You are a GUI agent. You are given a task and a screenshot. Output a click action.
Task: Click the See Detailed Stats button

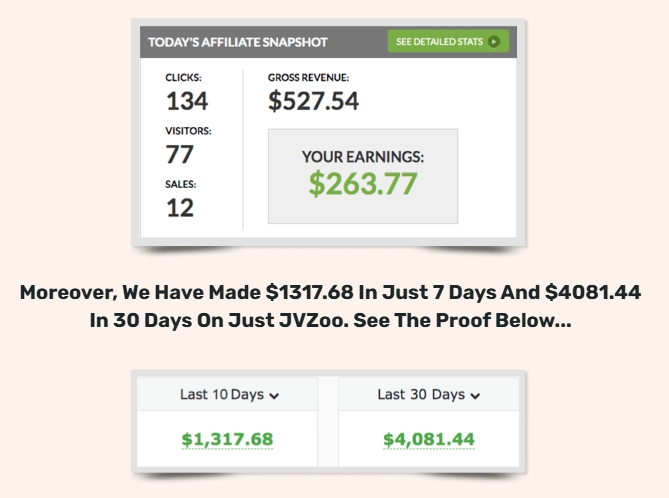[448, 41]
